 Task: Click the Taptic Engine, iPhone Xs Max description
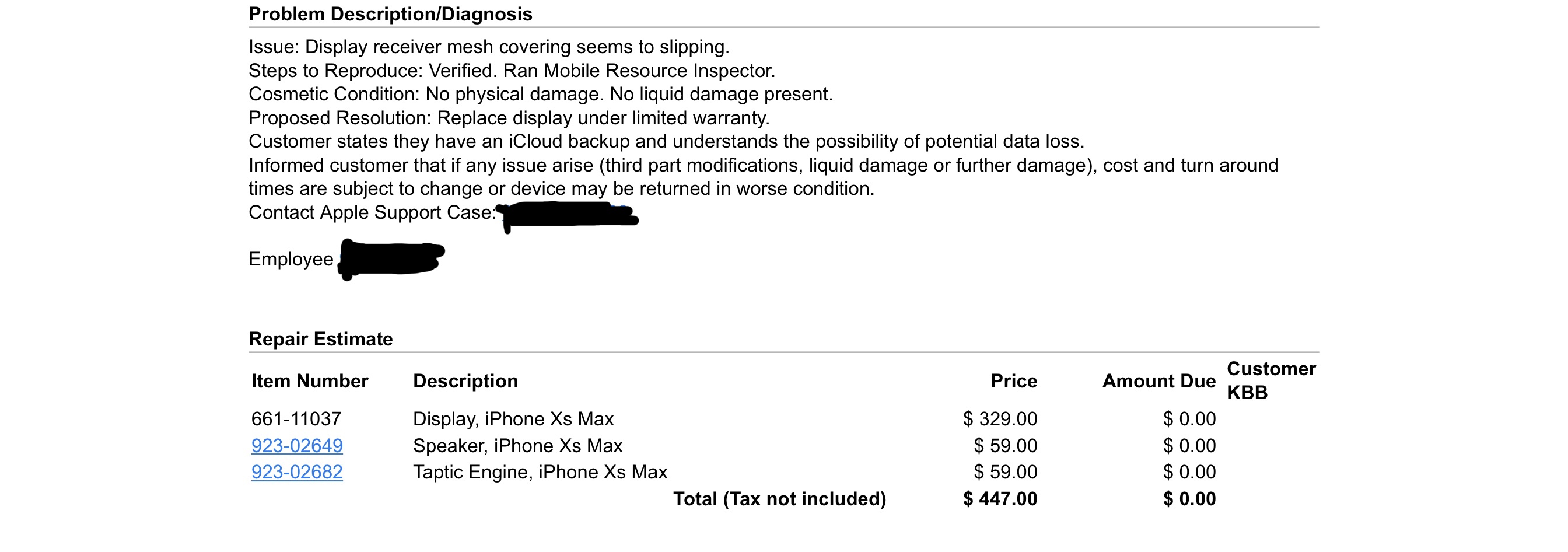click(x=540, y=472)
